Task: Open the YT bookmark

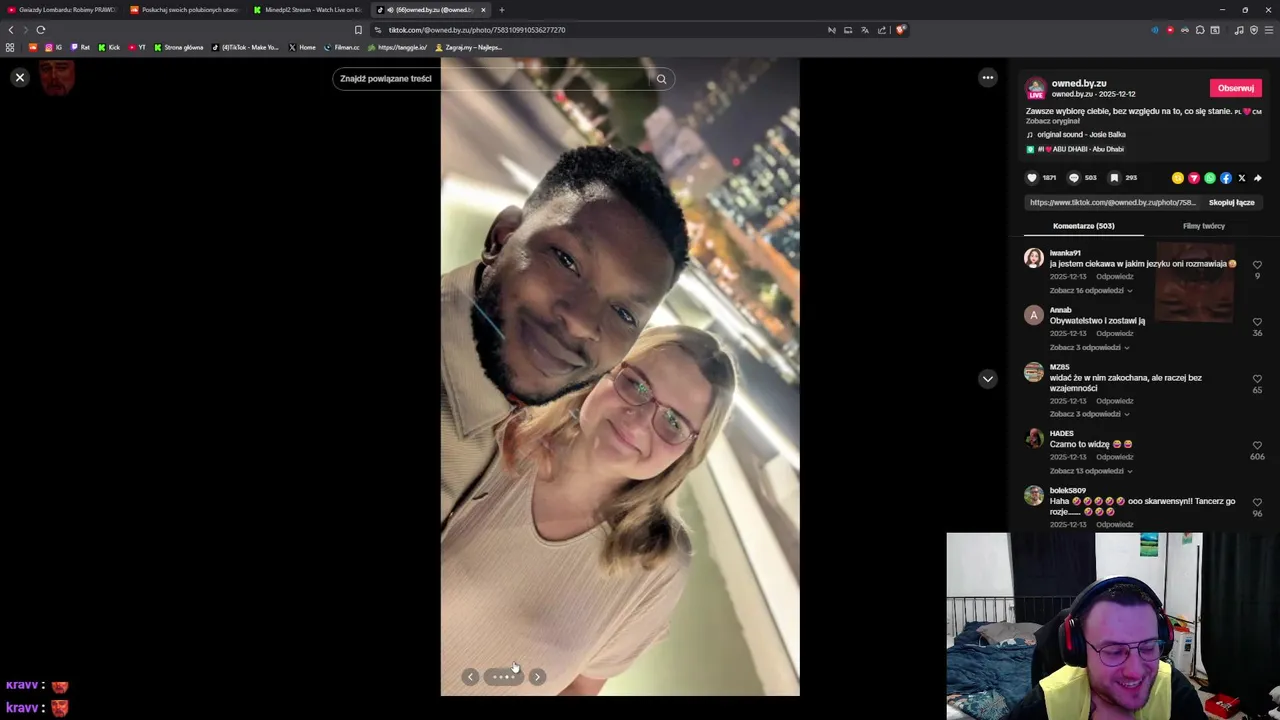Action: (137, 47)
